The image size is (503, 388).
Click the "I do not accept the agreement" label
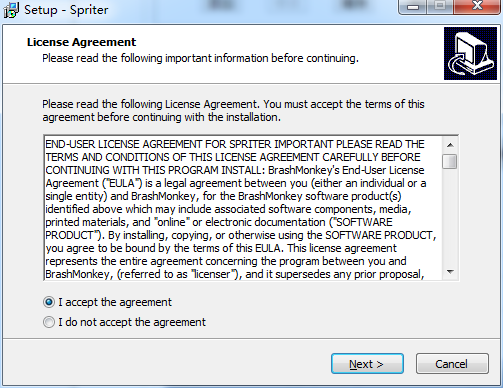[x=132, y=322]
